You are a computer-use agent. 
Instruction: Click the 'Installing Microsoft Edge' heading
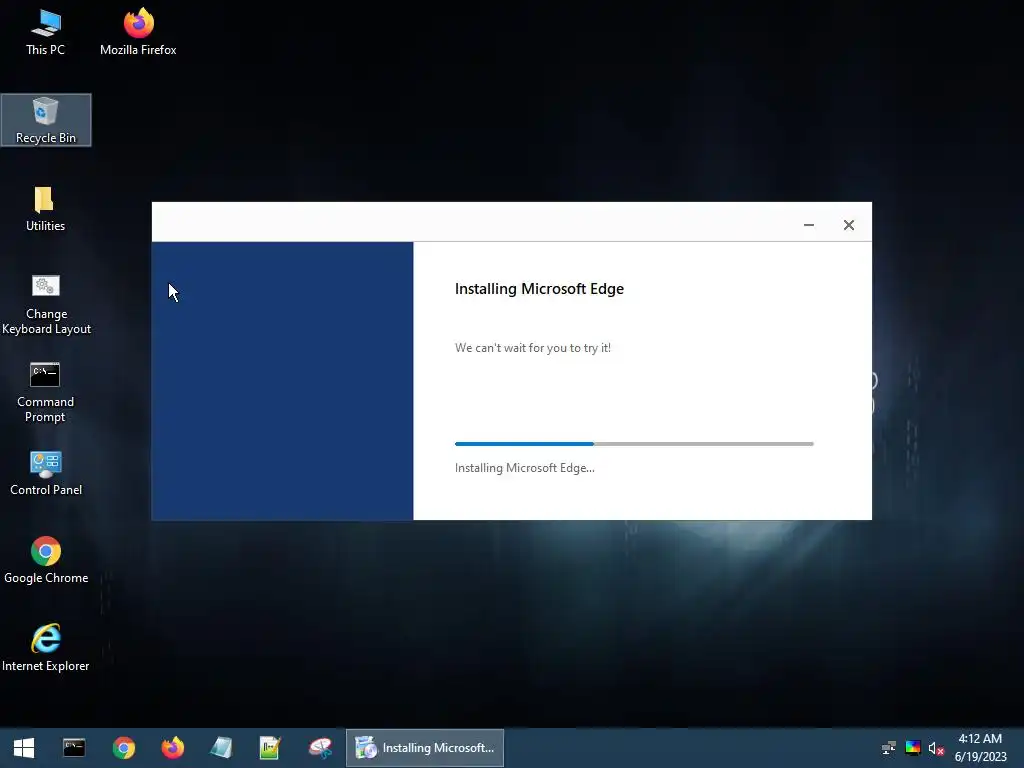[539, 289]
